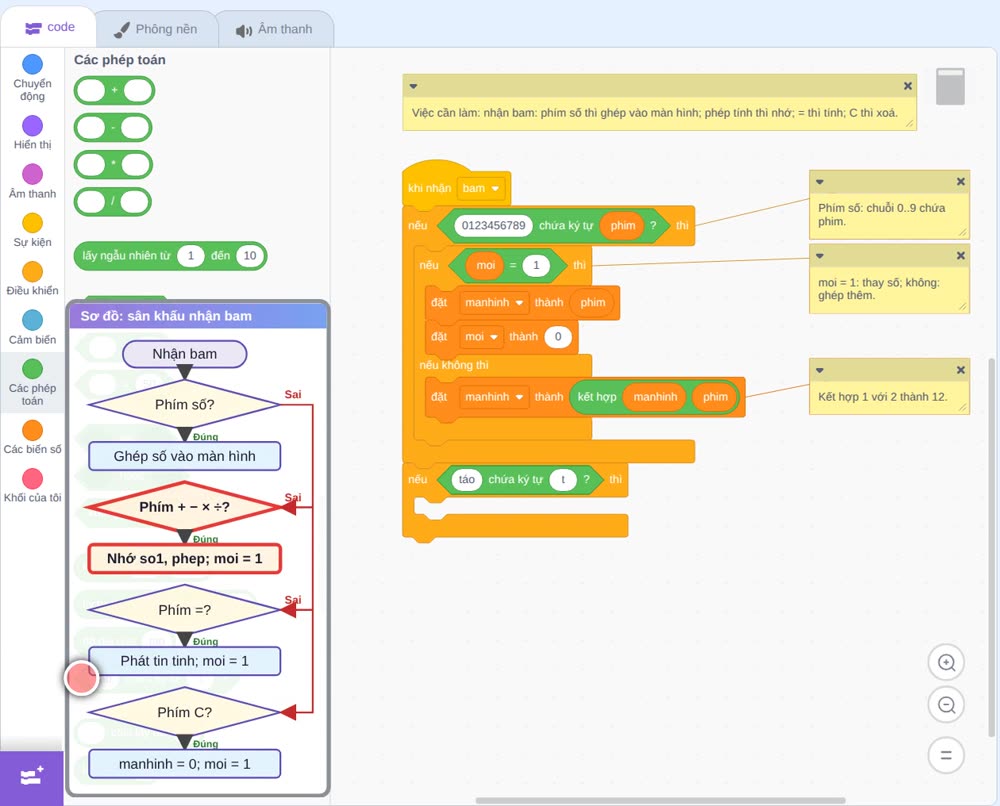The height and width of the screenshot is (806, 1000).
Task: Edit the "t" field after "chứa ký tự"
Action: (563, 480)
